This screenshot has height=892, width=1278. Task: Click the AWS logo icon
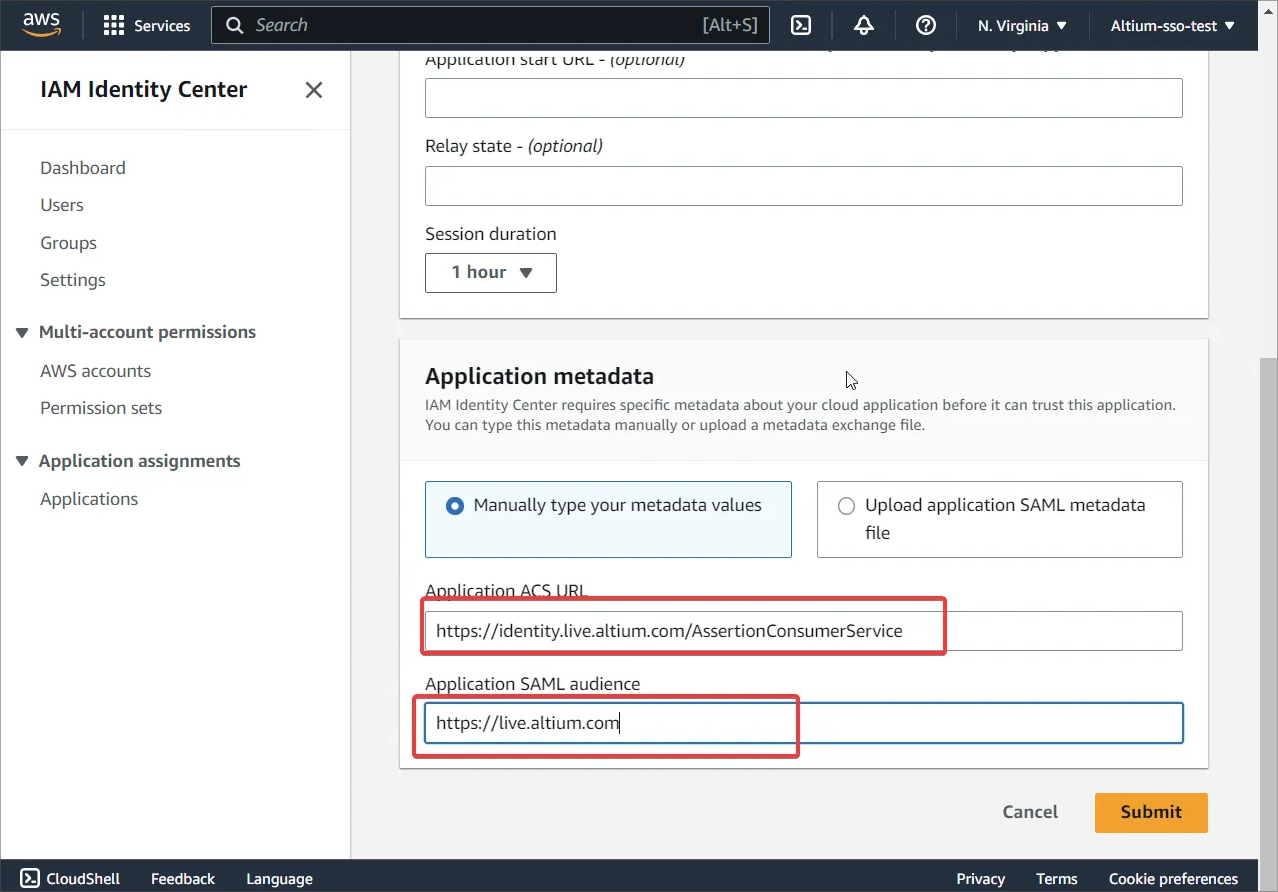pyautogui.click(x=41, y=25)
